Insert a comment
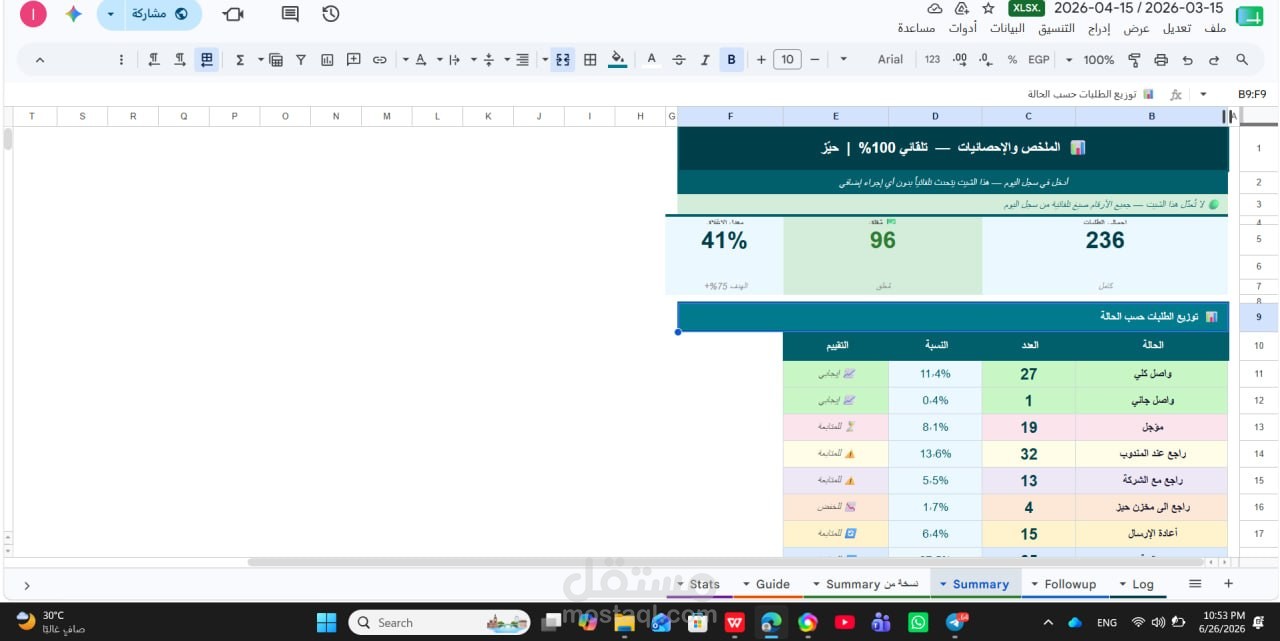The height and width of the screenshot is (641, 1280). click(353, 60)
